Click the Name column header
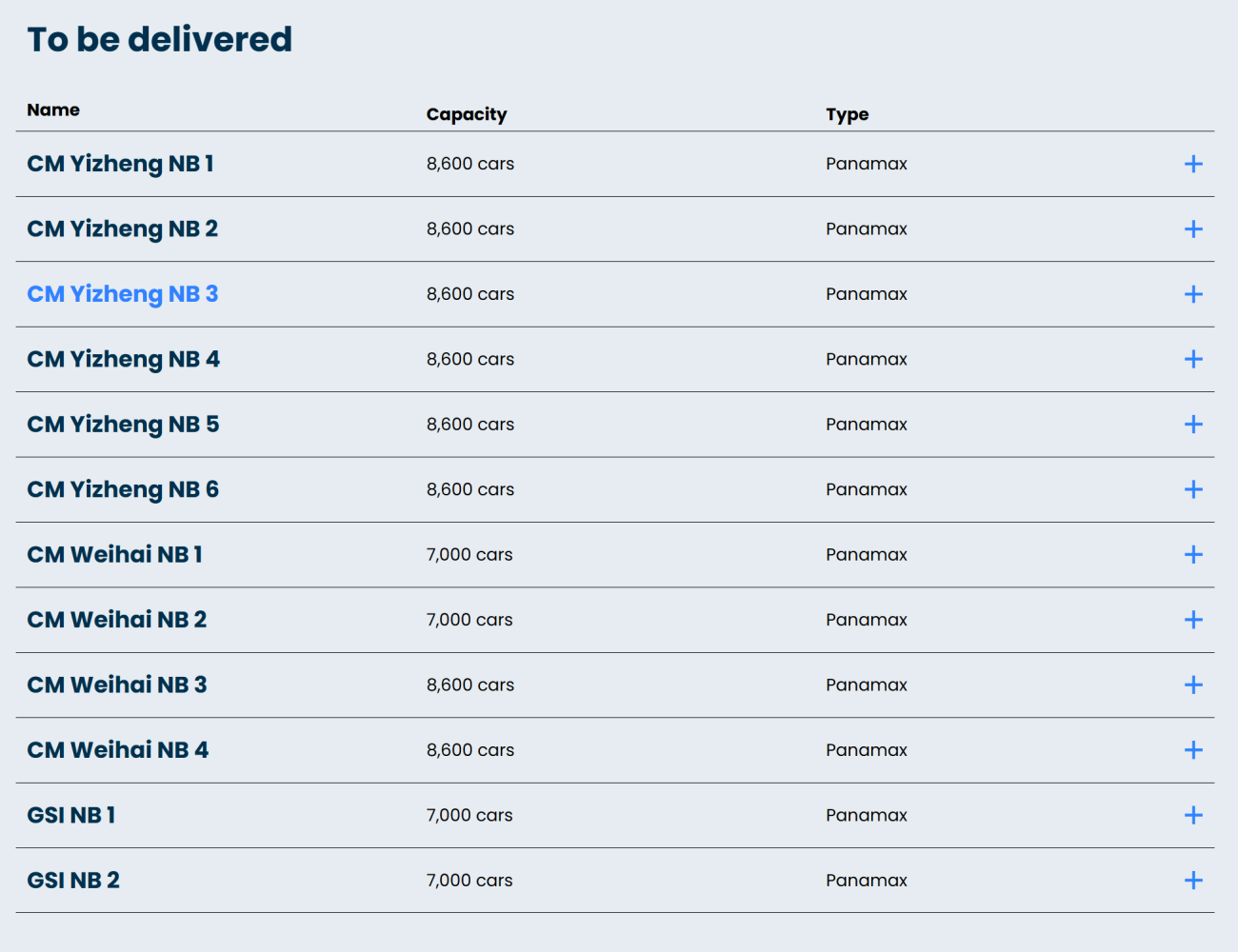 pyautogui.click(x=53, y=109)
